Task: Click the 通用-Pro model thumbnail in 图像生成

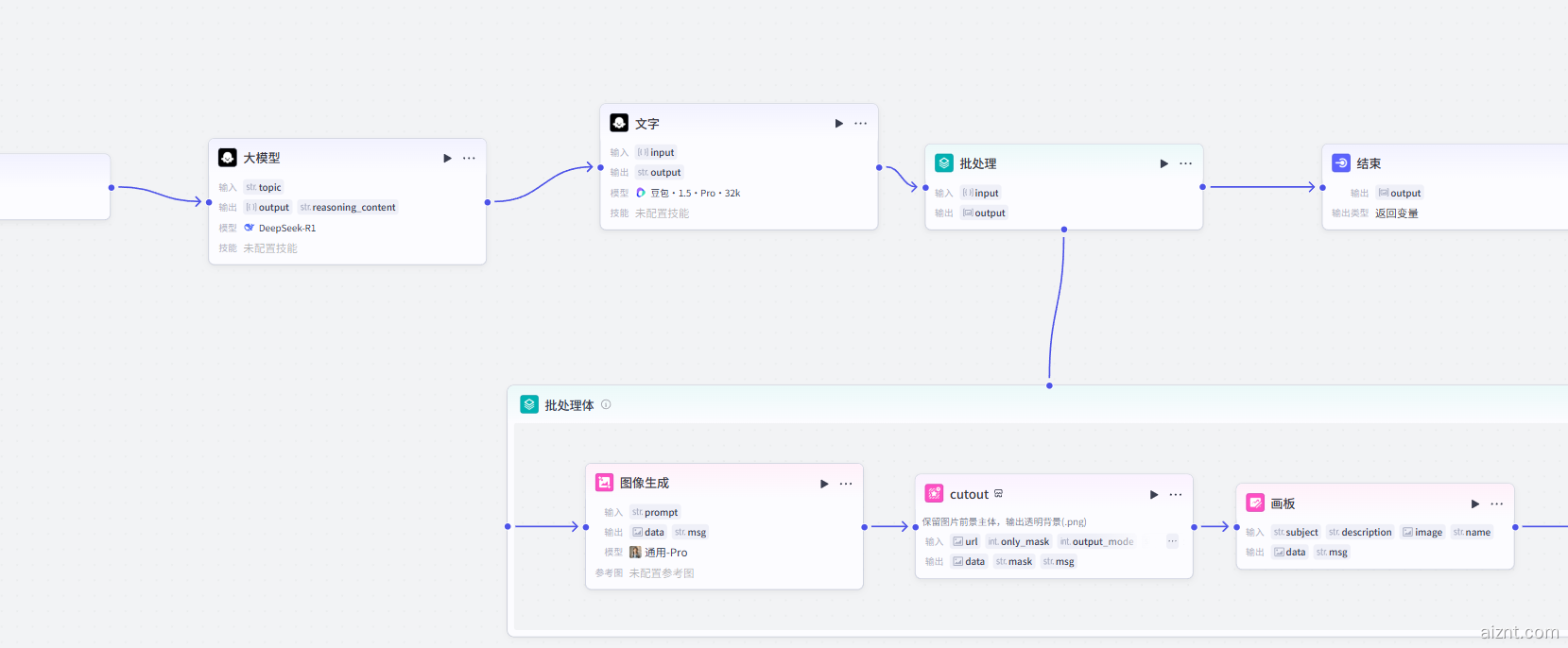Action: coord(635,553)
